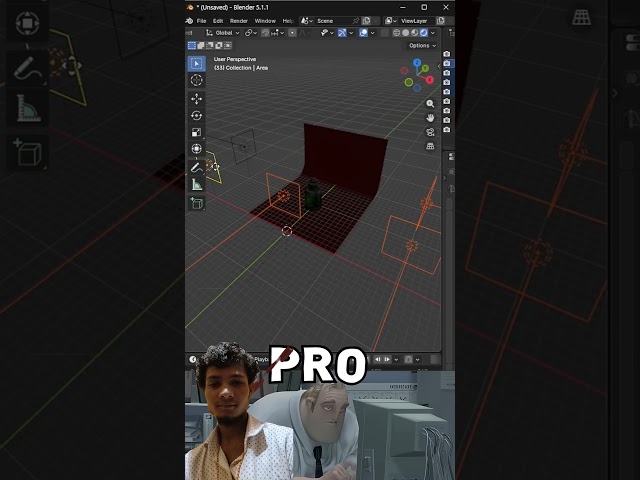The image size is (640, 480).
Task: Click the Pan hand viewport icon
Action: tap(430, 118)
